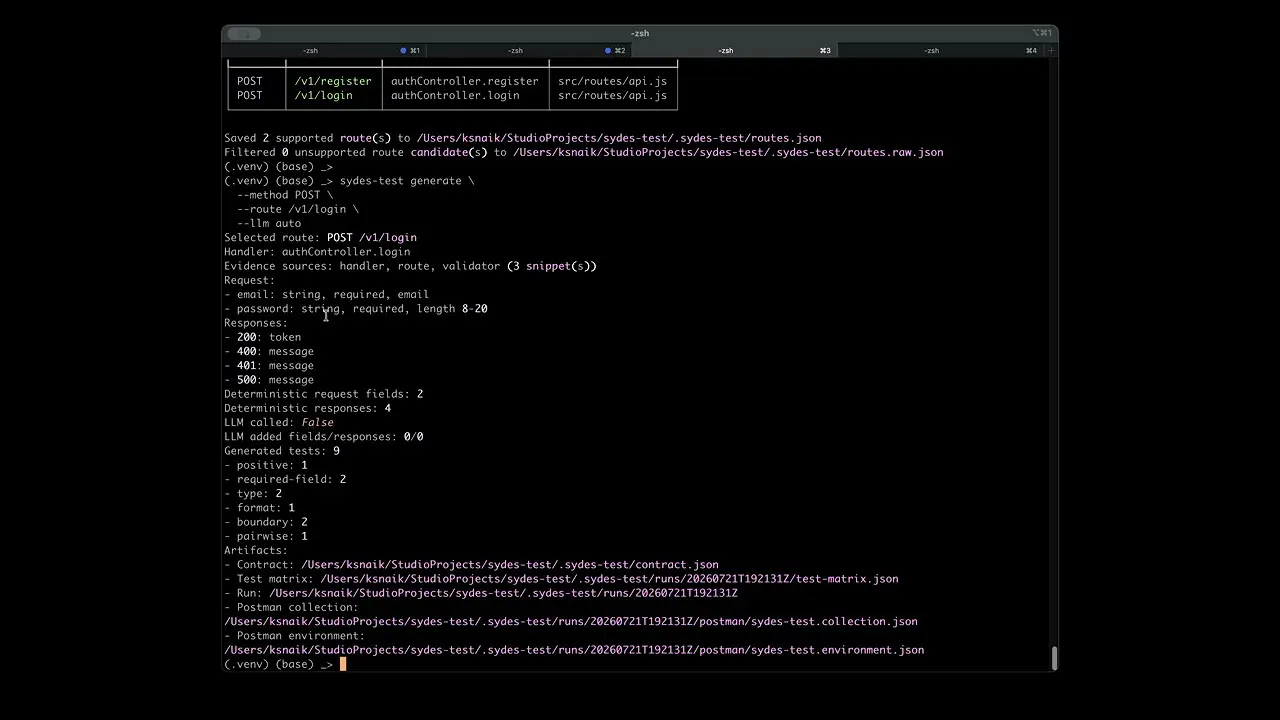Click authController.register in the table

464,81
